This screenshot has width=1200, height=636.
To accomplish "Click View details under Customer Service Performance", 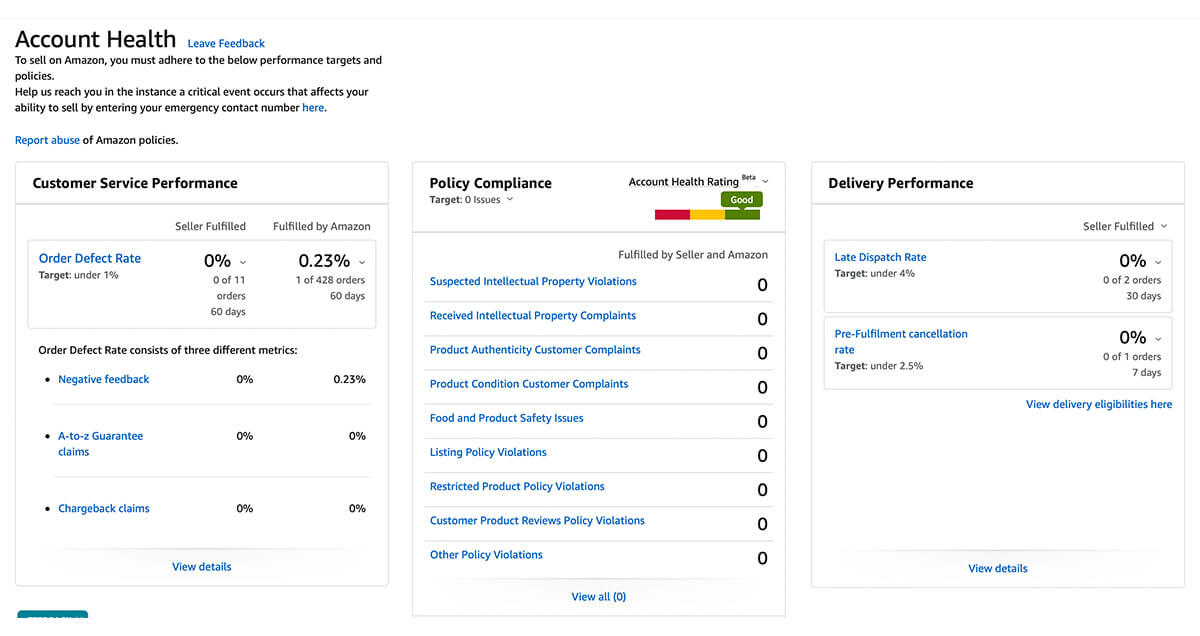I will tap(201, 566).
